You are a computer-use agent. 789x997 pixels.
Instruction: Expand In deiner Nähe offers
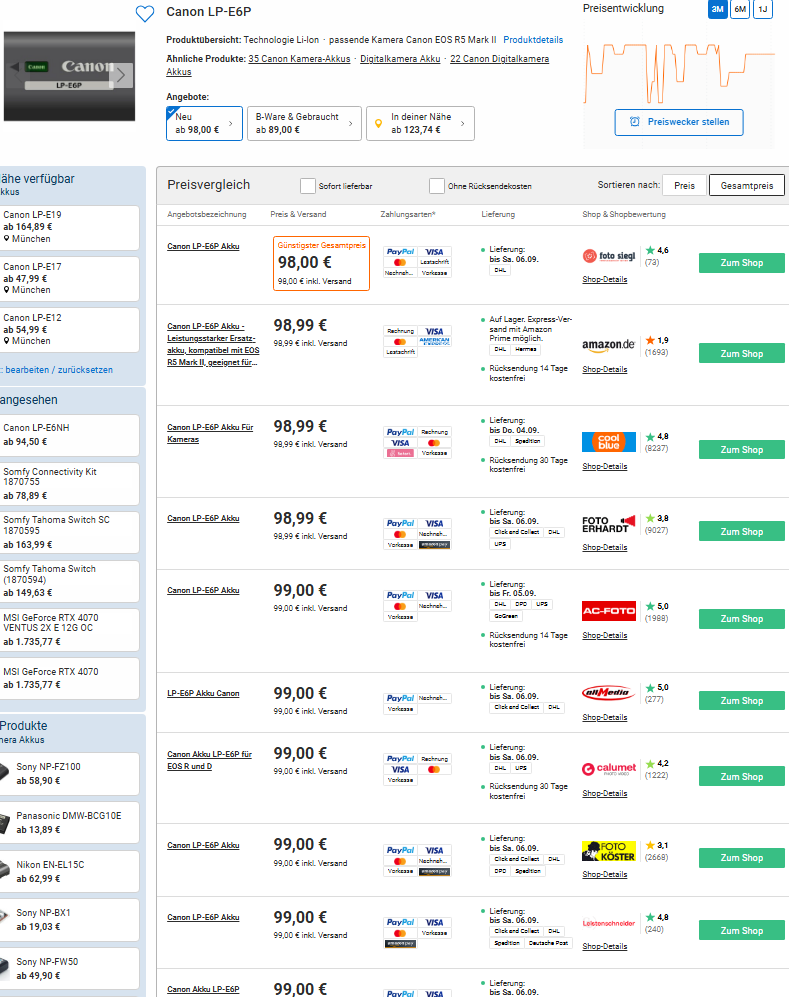[x=420, y=123]
